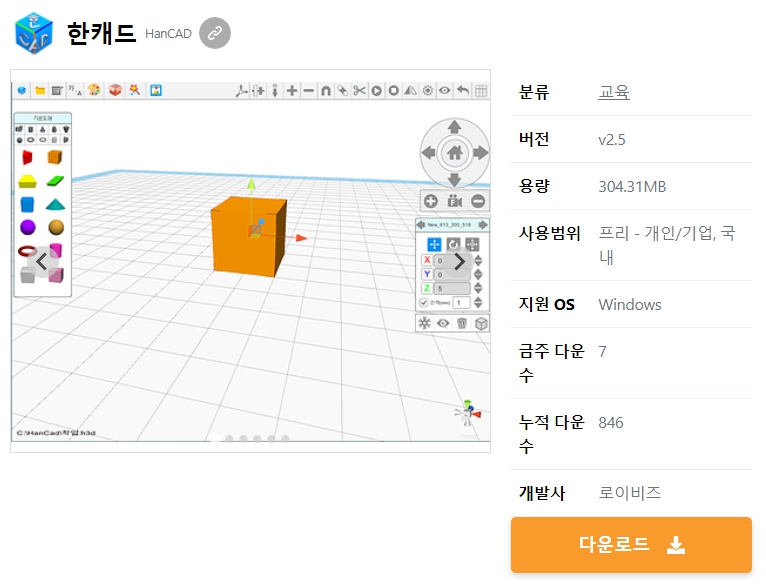Click the red box package icon
Viewport: 766px width, 588px height.
pyautogui.click(x=115, y=90)
